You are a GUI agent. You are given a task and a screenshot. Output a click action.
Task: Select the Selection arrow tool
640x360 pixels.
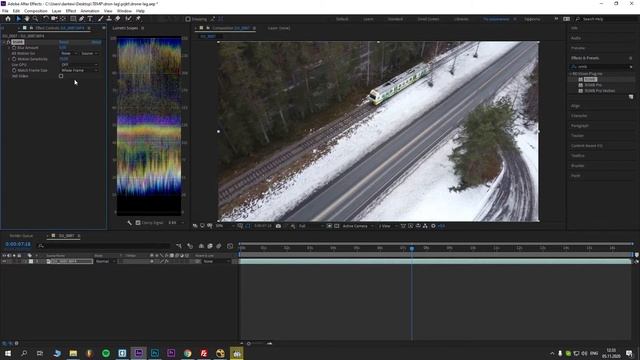(18, 19)
